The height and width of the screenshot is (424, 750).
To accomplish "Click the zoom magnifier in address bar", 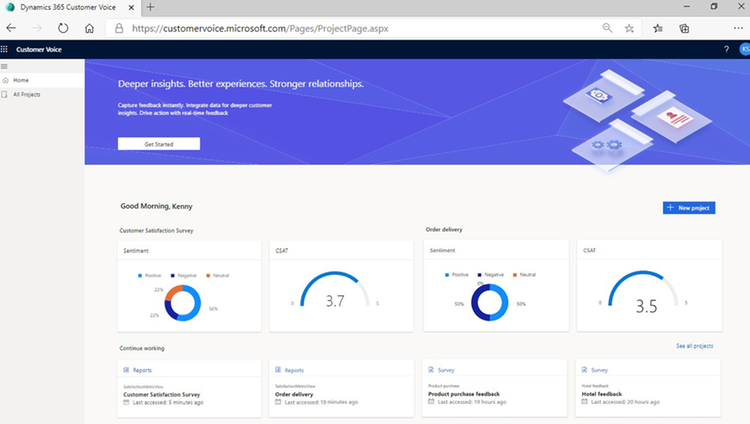I will pos(607,28).
